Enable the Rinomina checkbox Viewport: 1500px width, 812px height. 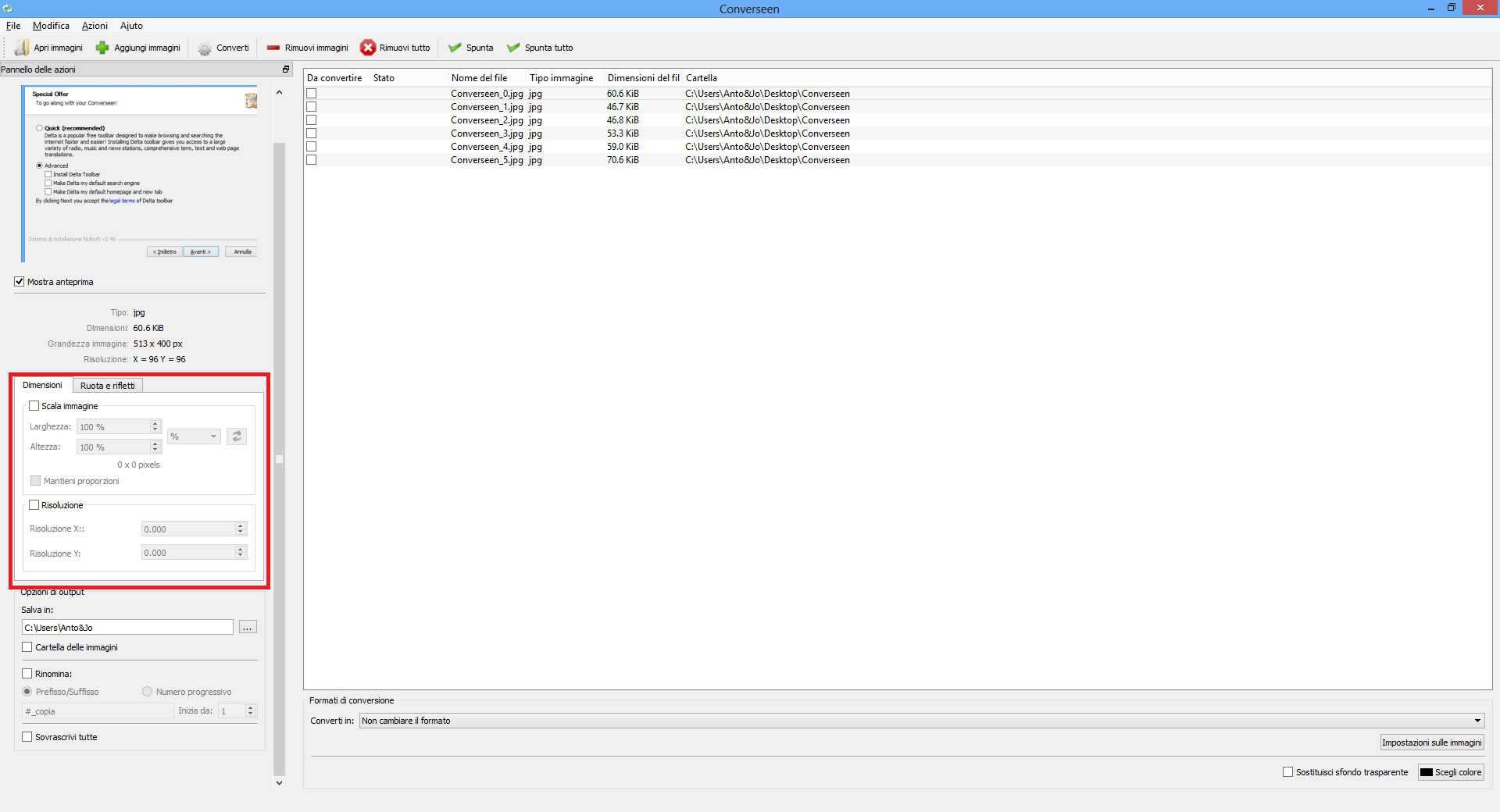click(27, 674)
